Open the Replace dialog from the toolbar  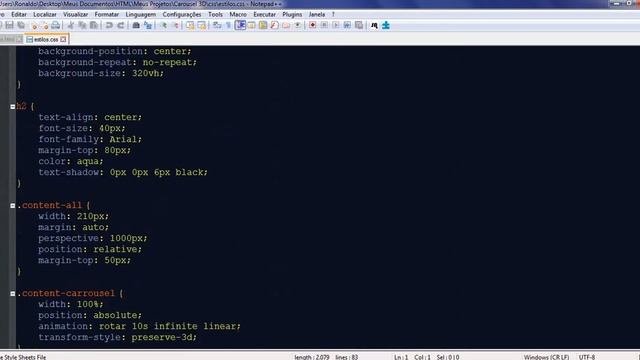(148, 25)
